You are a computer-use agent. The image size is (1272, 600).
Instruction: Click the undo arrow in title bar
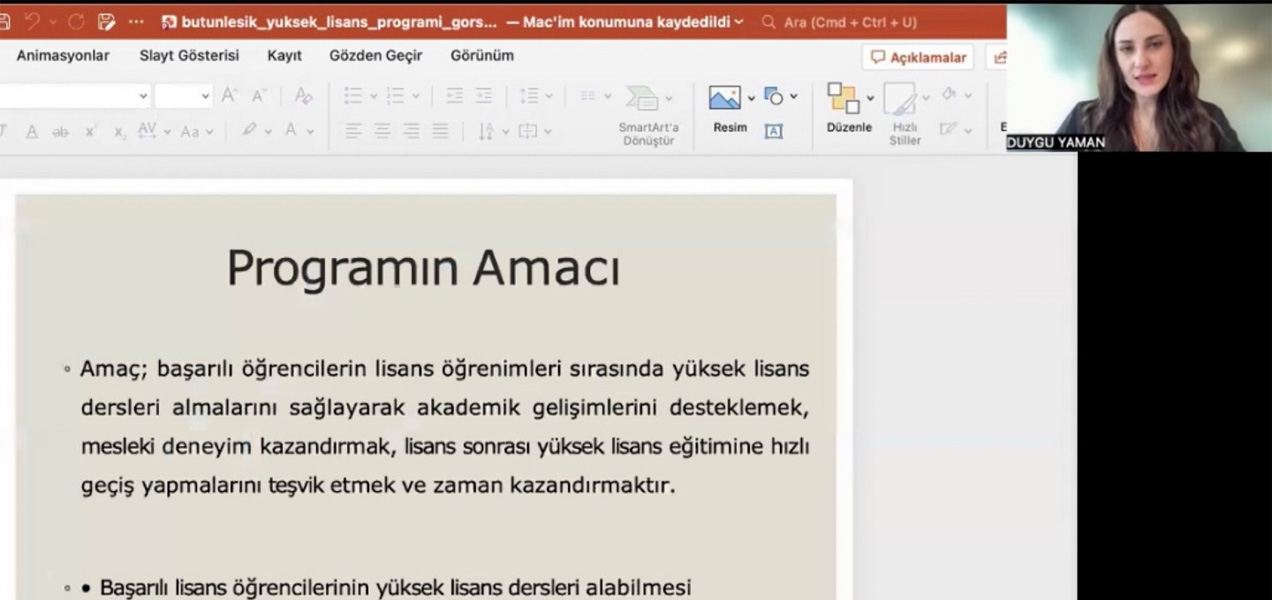click(x=32, y=22)
